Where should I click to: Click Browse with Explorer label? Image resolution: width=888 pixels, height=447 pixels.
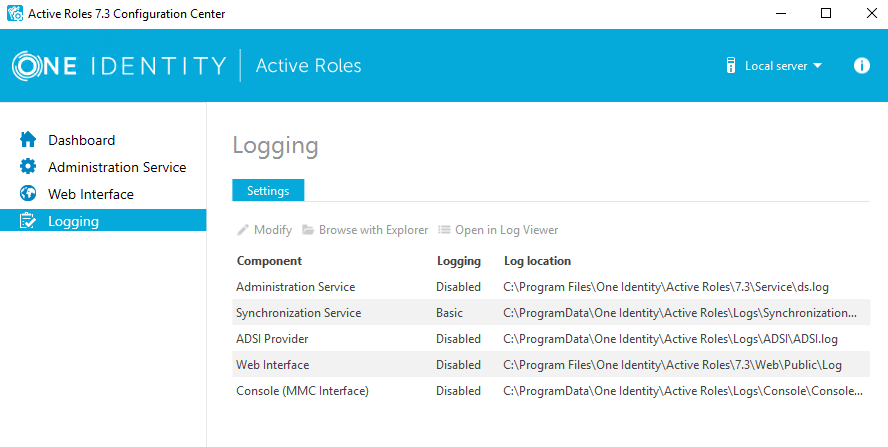[x=374, y=229]
